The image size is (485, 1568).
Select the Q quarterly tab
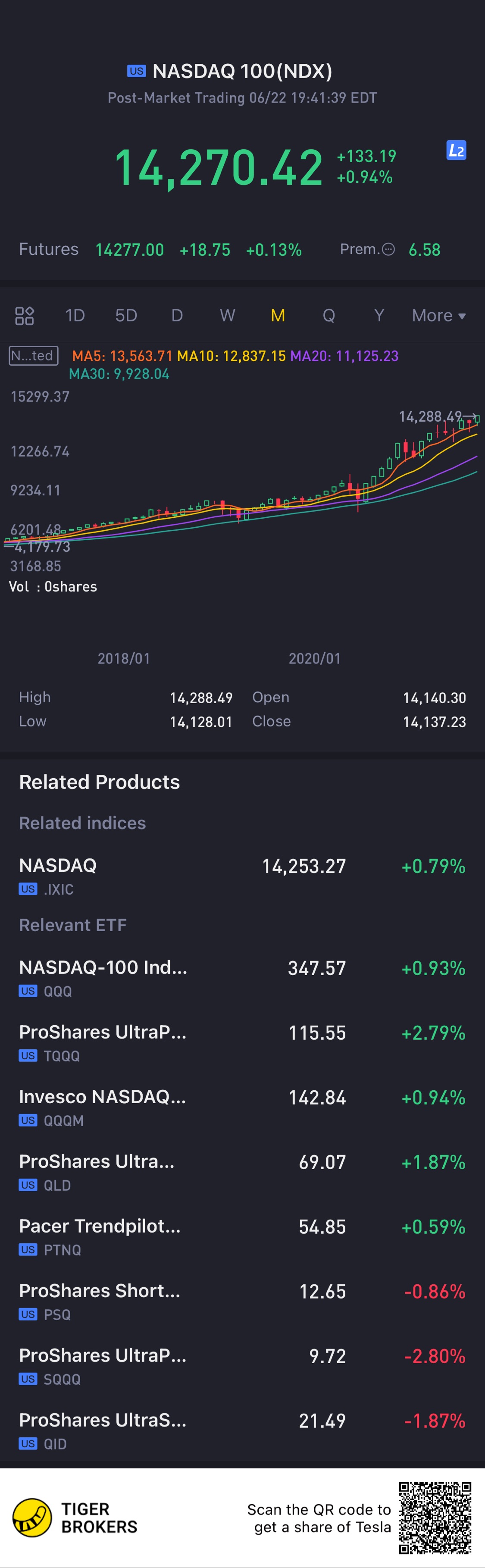point(329,316)
